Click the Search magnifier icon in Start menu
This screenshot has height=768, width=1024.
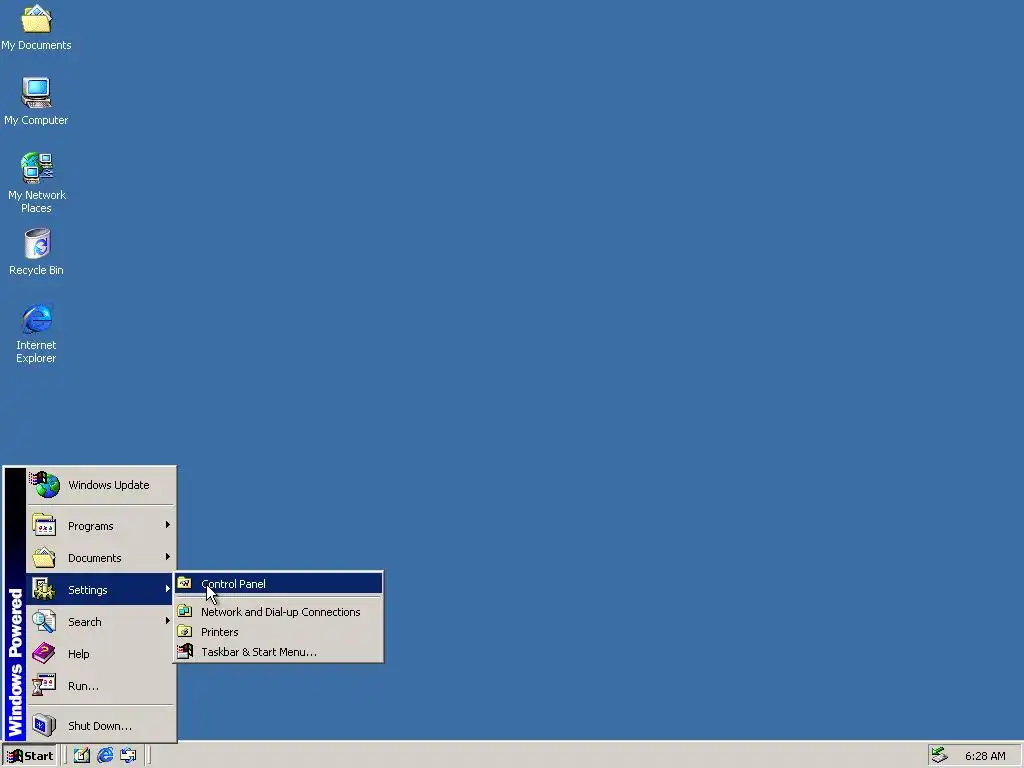tap(44, 621)
